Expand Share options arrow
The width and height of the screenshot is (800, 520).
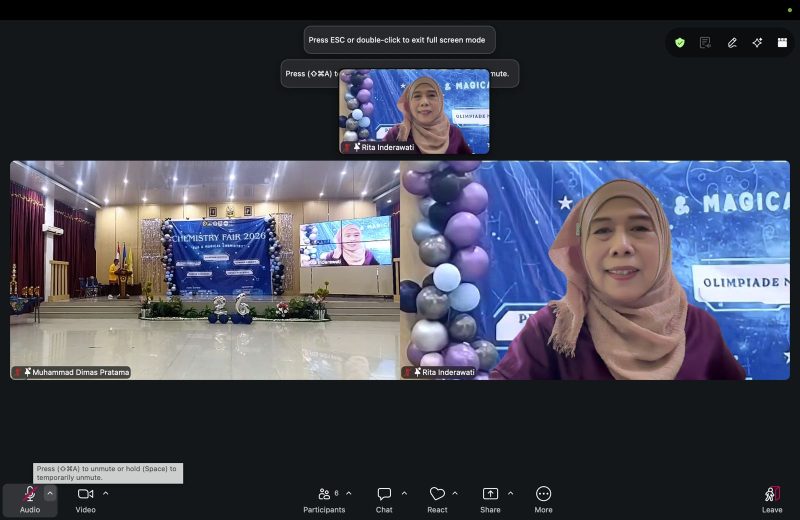(510, 493)
